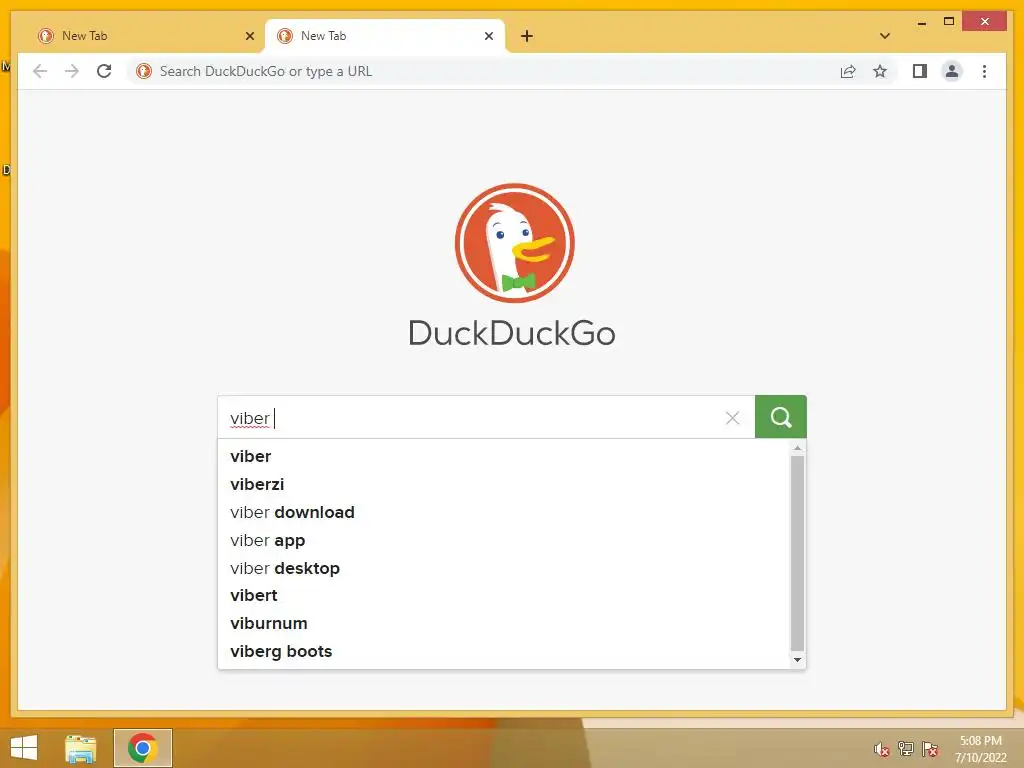
Task: Open the network tray icon
Action: pyautogui.click(x=905, y=749)
